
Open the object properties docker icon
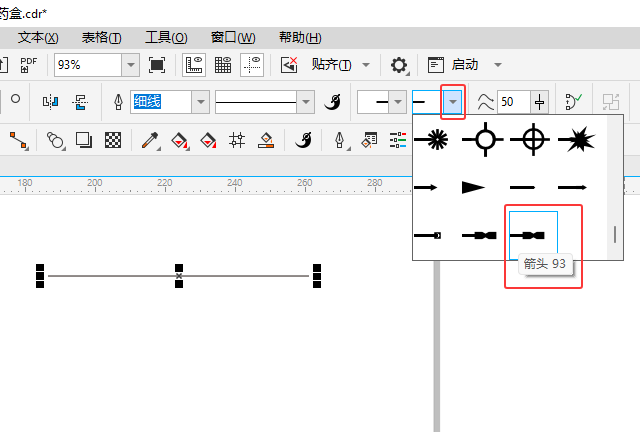(x=369, y=140)
